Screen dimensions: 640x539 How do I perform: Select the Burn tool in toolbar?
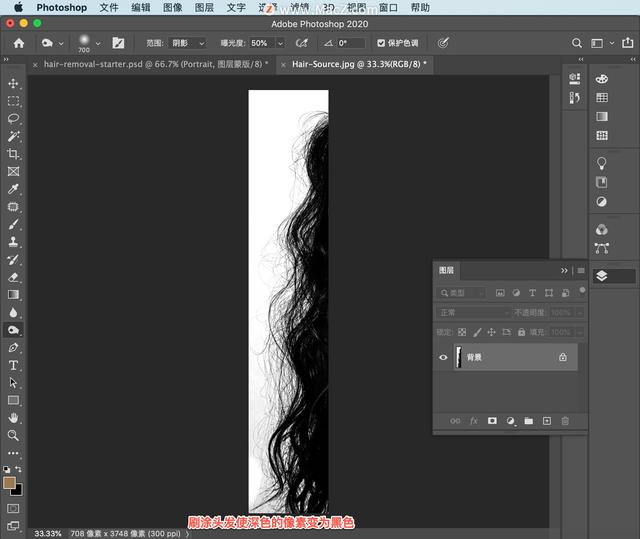[13, 330]
